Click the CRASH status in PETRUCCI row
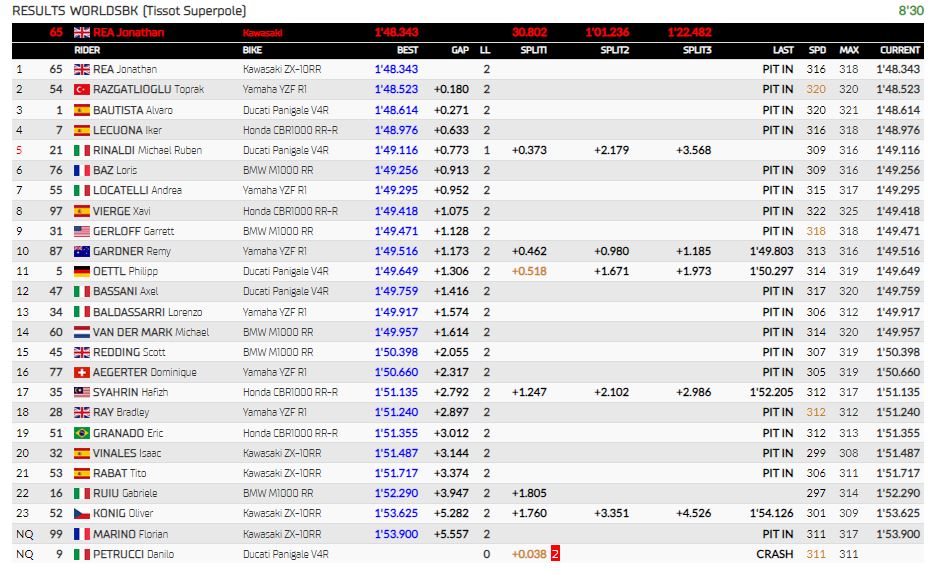This screenshot has width=949, height=575. coord(775,554)
